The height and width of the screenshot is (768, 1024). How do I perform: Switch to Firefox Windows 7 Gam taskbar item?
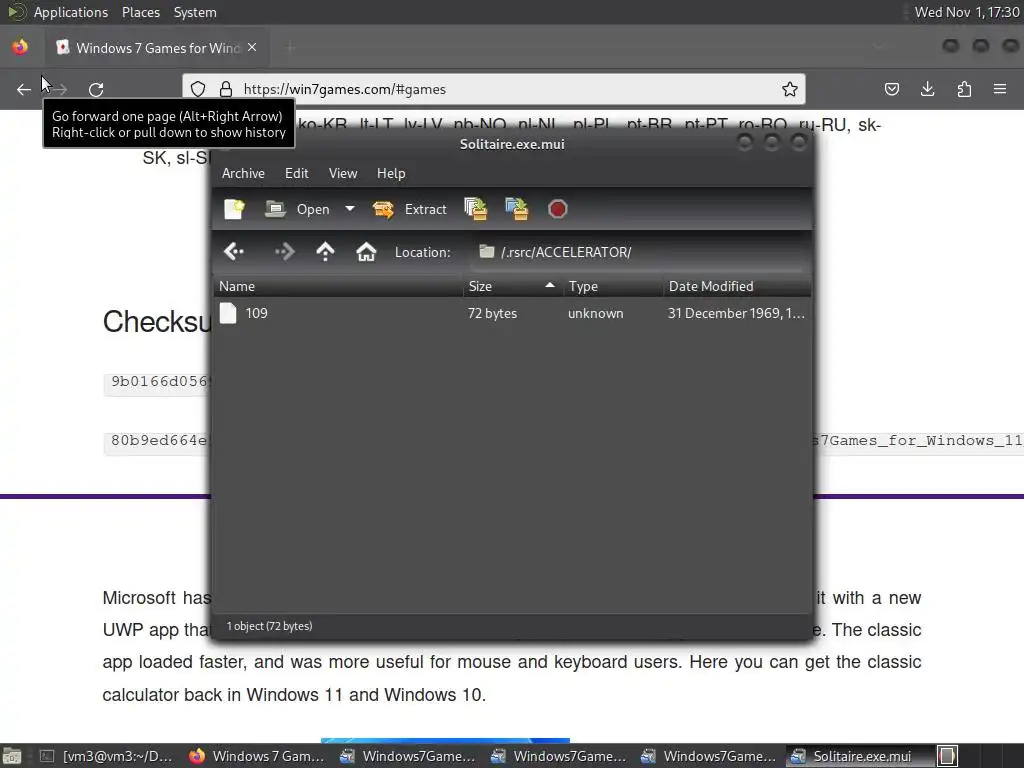click(x=256, y=756)
